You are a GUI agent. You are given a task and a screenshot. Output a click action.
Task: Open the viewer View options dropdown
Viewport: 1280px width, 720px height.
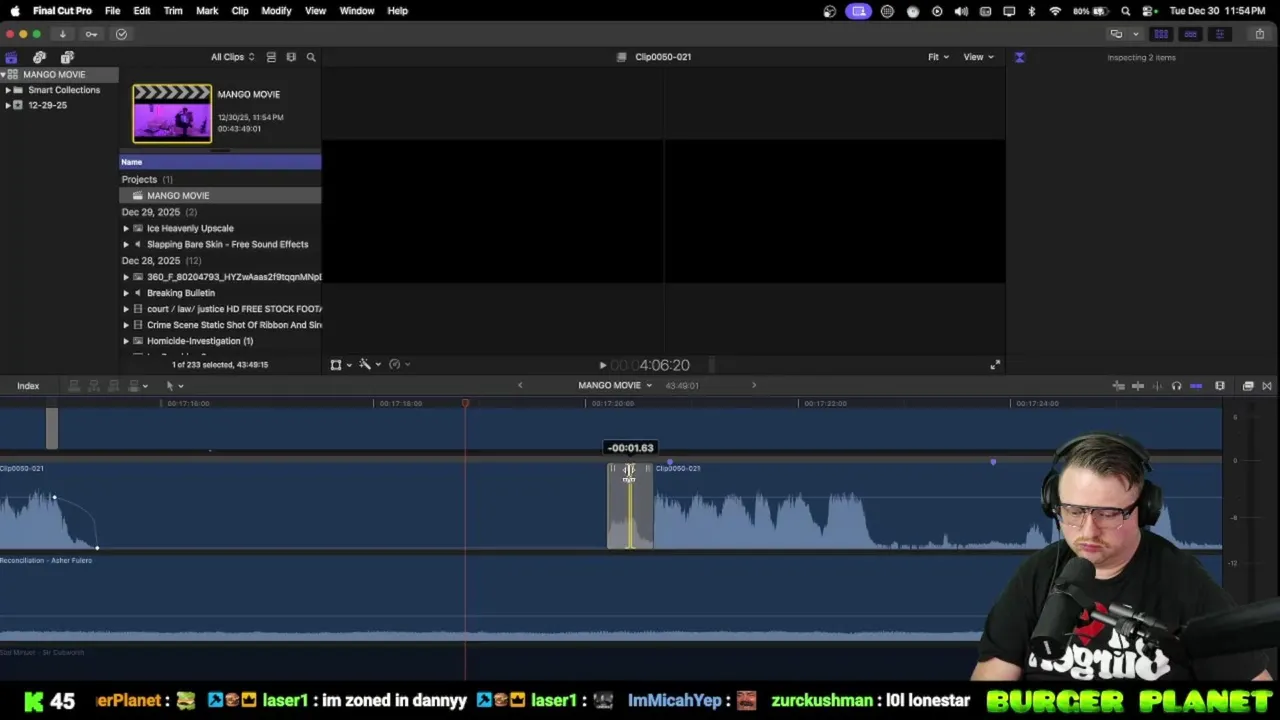click(978, 57)
